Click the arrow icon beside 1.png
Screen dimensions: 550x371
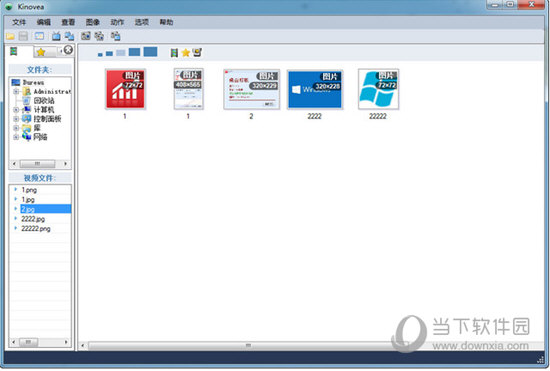pos(15,189)
